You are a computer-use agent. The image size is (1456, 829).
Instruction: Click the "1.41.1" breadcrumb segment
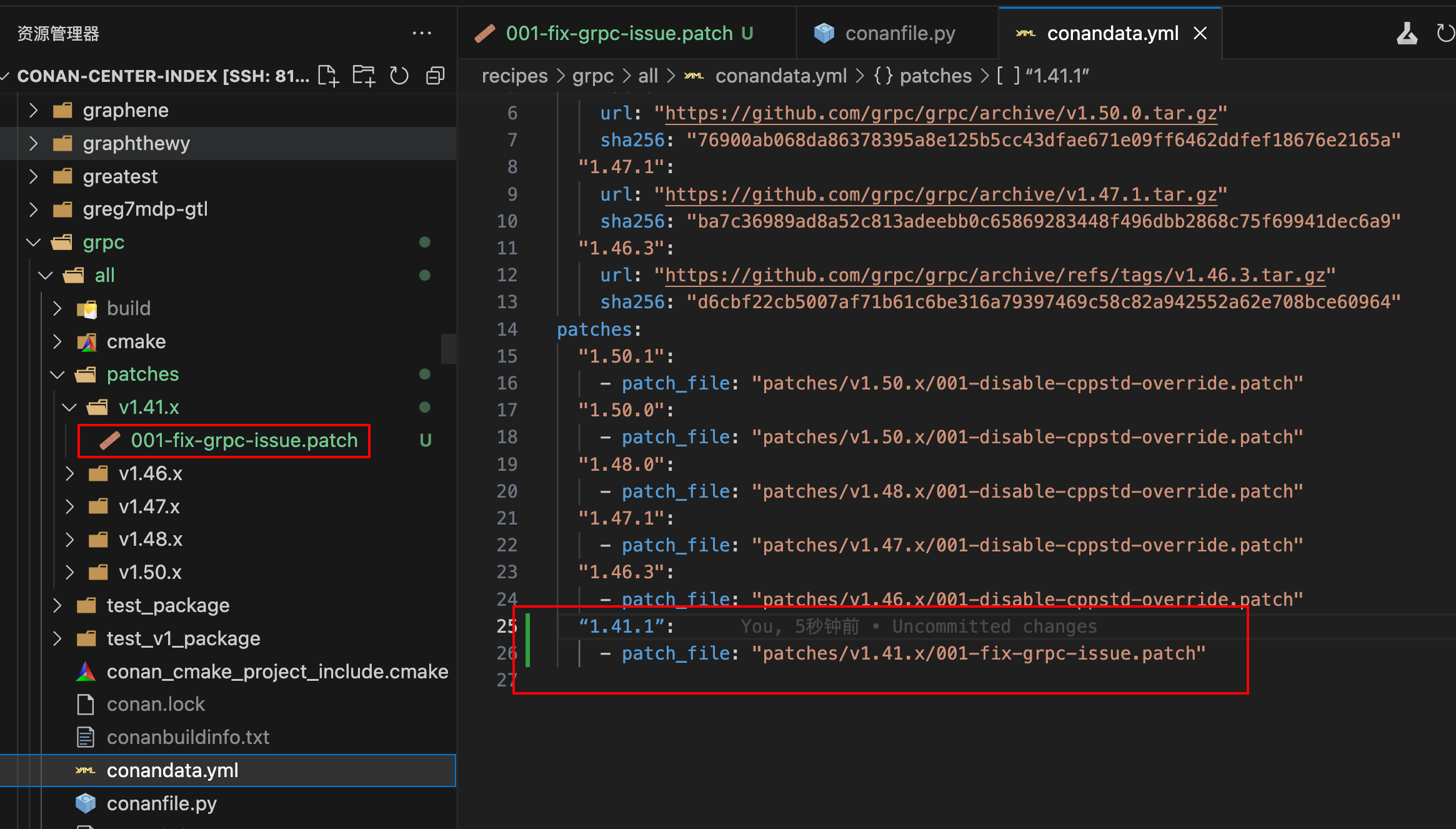coord(1042,76)
